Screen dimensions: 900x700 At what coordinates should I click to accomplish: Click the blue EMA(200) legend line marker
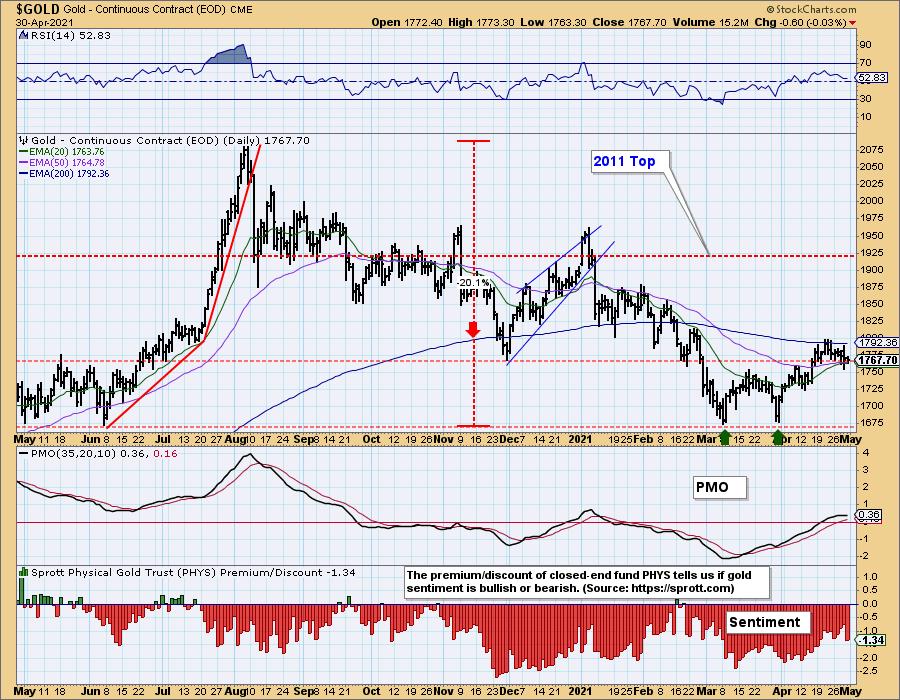point(23,174)
